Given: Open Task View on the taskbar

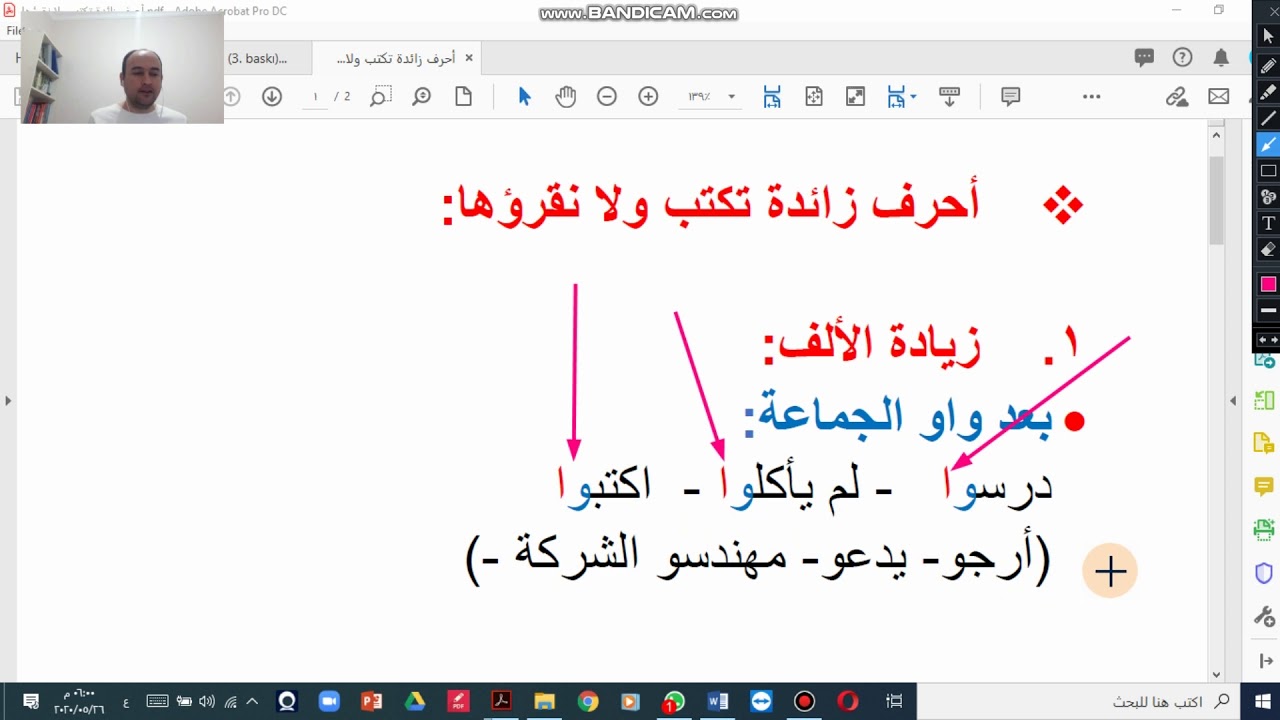Looking at the screenshot, I should point(895,701).
